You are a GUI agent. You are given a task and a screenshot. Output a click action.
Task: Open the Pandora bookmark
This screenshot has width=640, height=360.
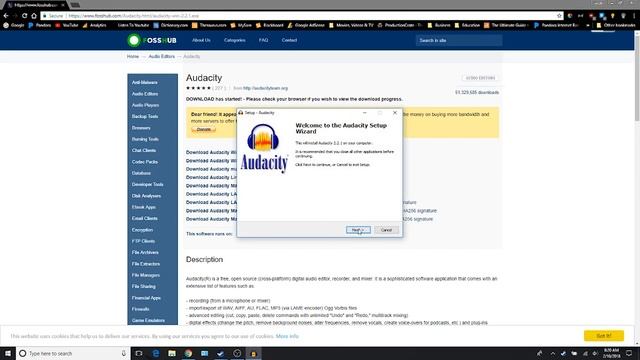40,25
